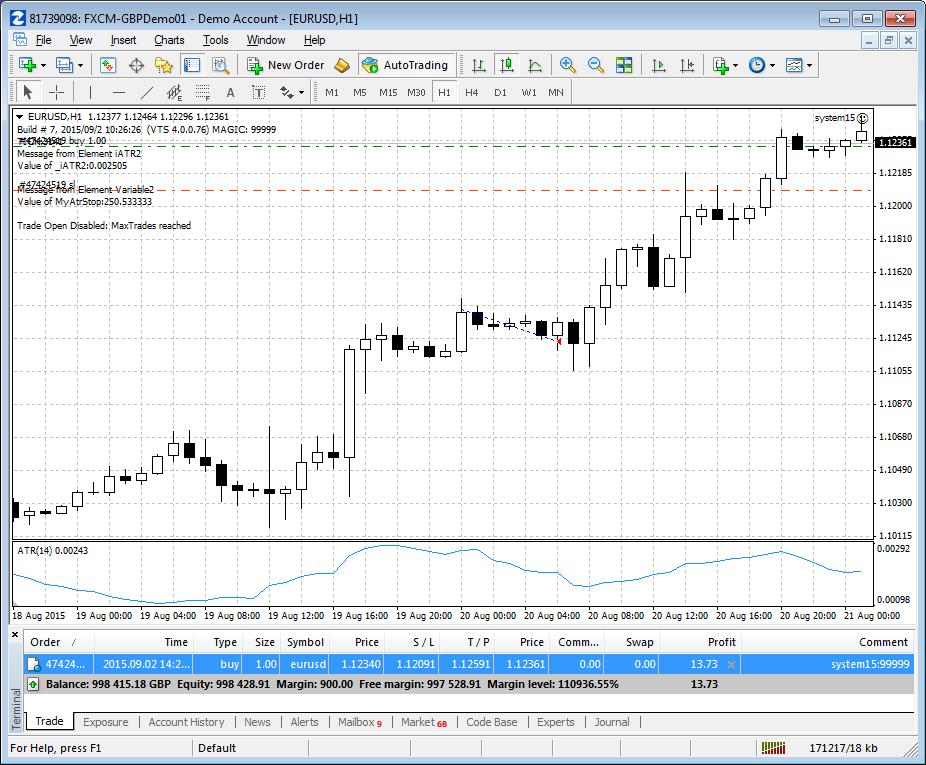Open the Mailbox tab
This screenshot has height=765, width=926.
360,722
